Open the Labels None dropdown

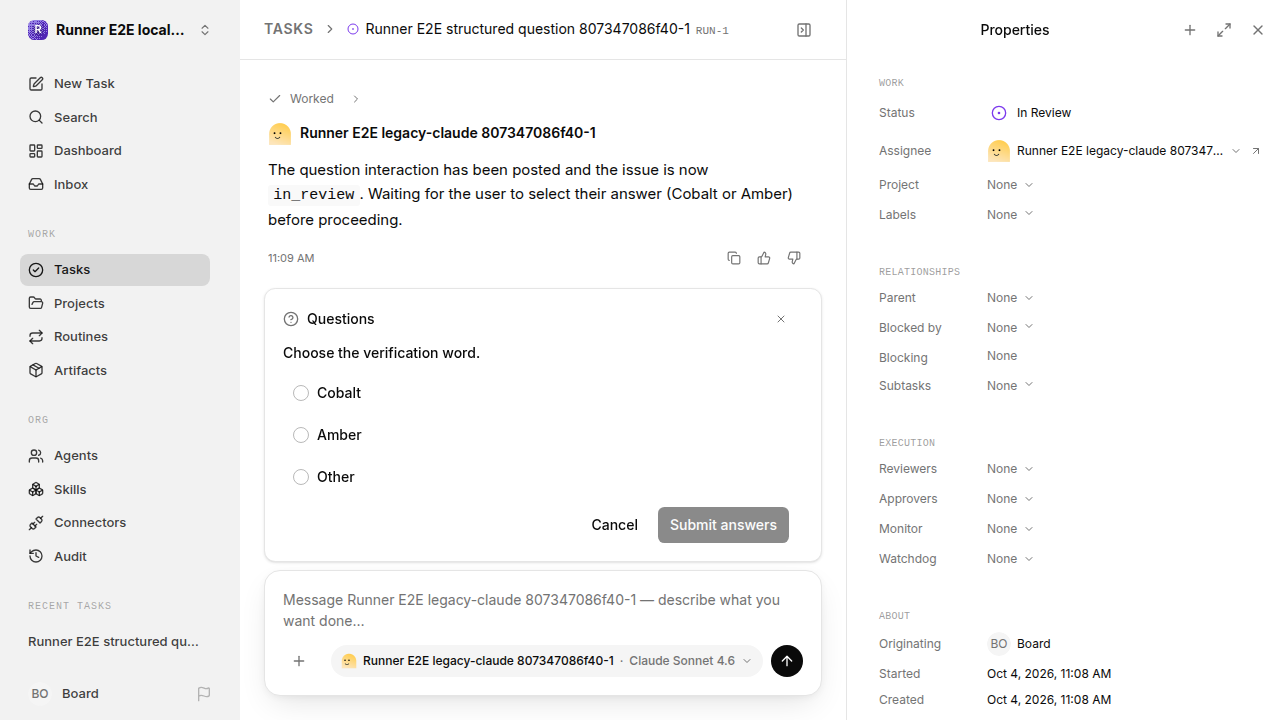pyautogui.click(x=1010, y=215)
